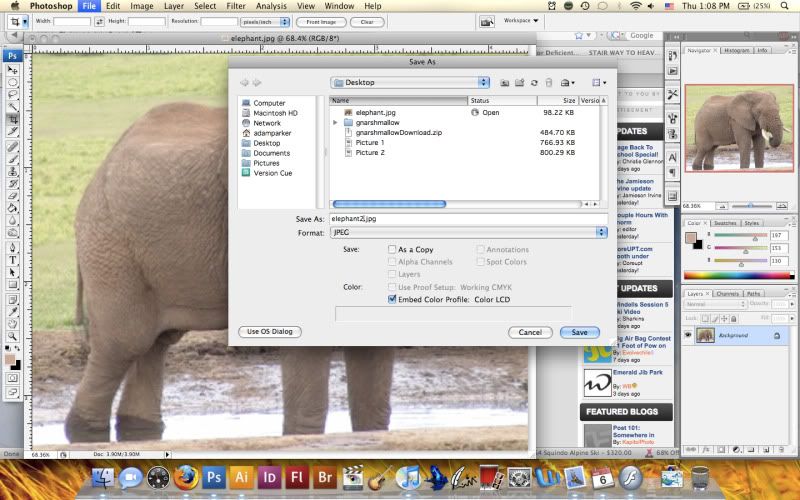Open Illustrator from the Dock

(241, 477)
